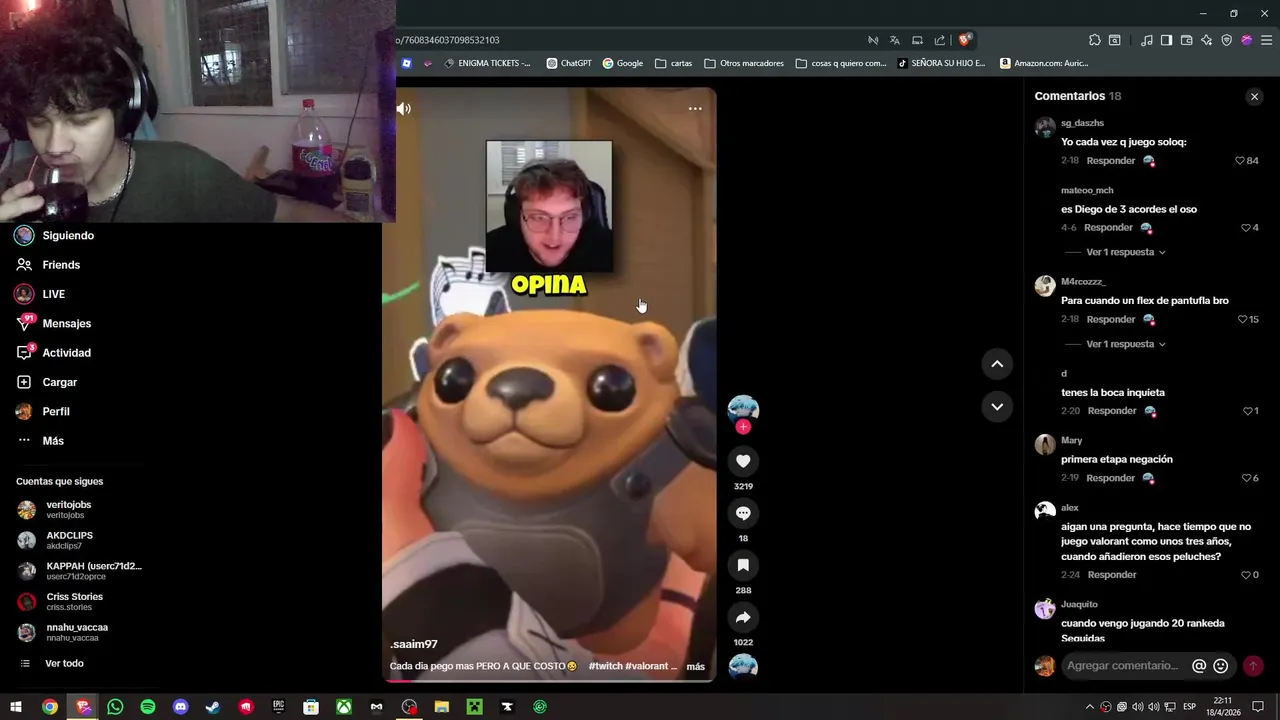Open the 'Otros marcadores' bookmark folder
This screenshot has height=720, width=1280.
coord(744,63)
